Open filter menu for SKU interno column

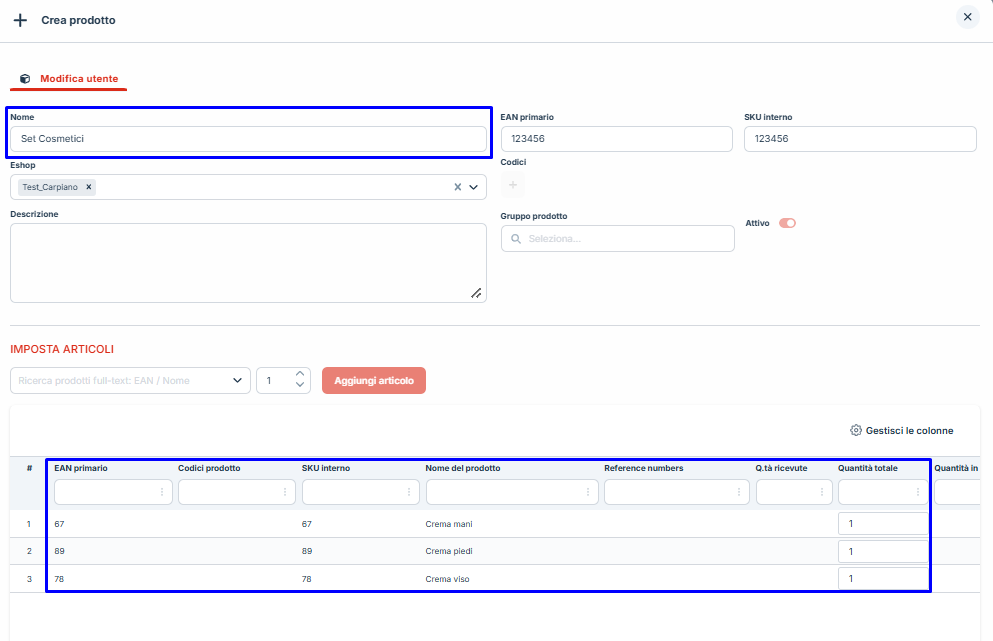coord(409,492)
